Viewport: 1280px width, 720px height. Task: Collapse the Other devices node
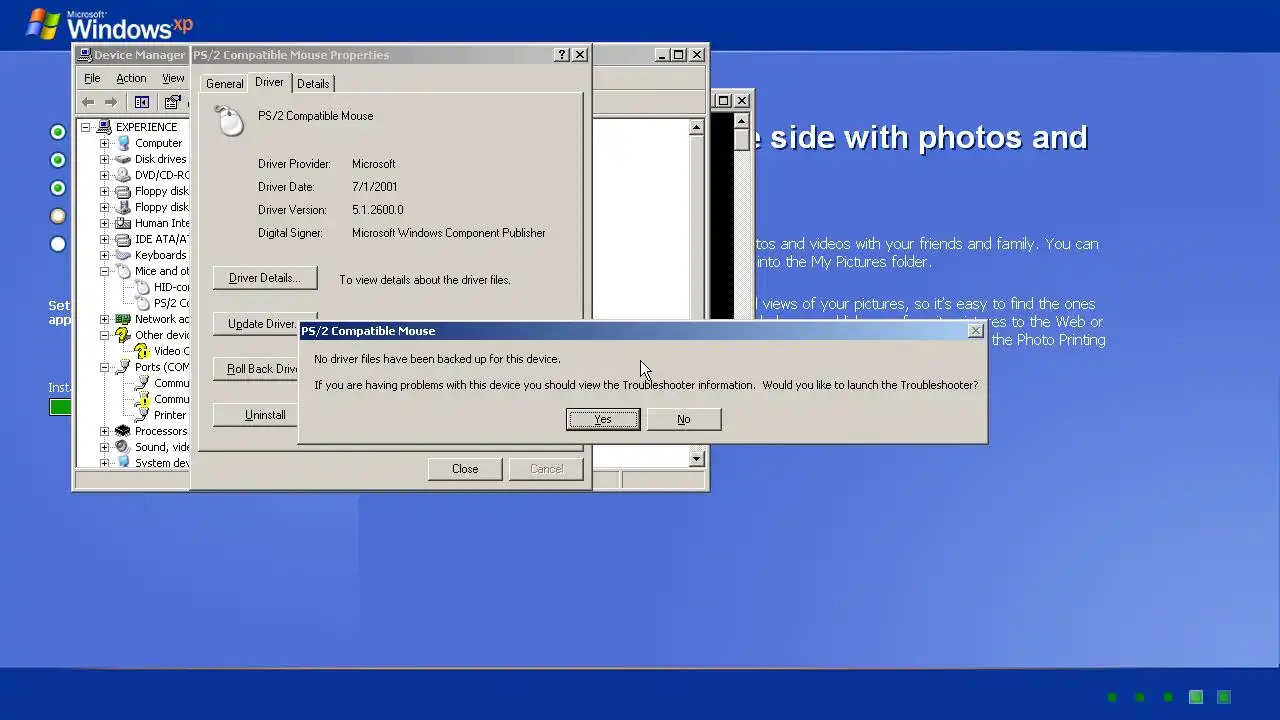pyautogui.click(x=104, y=335)
